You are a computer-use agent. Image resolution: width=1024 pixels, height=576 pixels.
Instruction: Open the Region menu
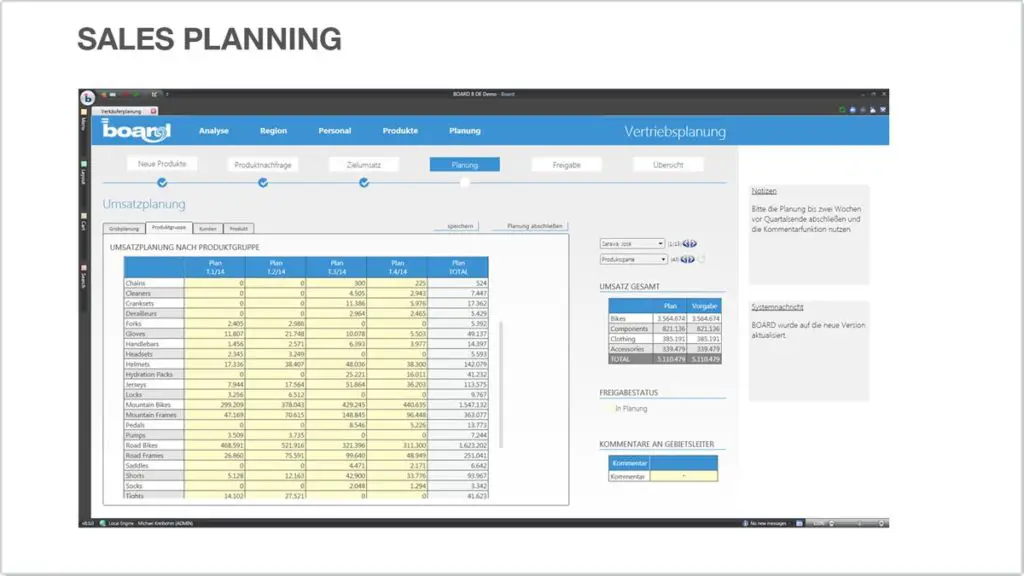pyautogui.click(x=273, y=131)
